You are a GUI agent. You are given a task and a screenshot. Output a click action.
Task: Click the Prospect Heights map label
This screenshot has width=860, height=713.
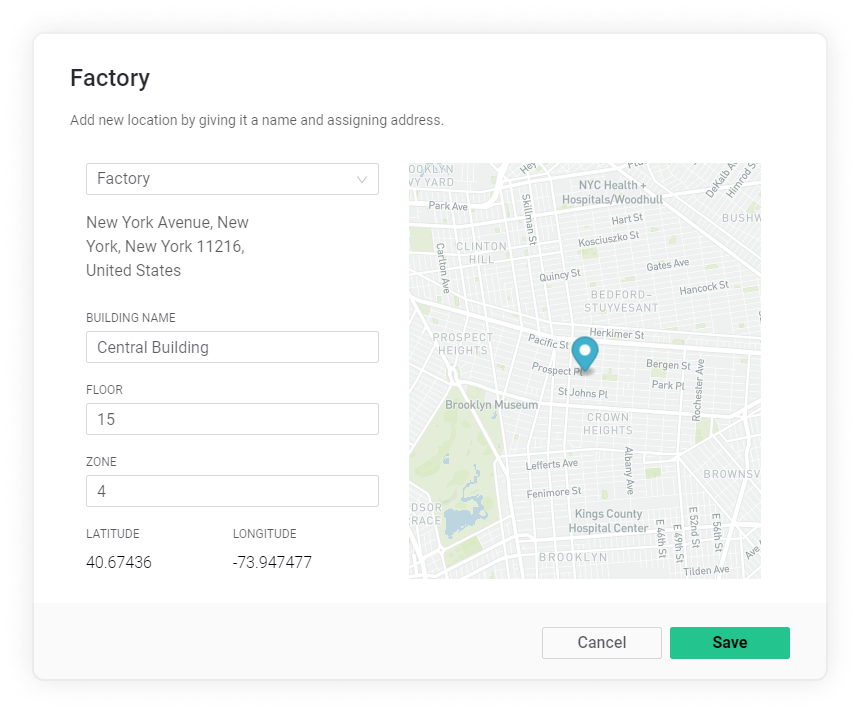(462, 344)
